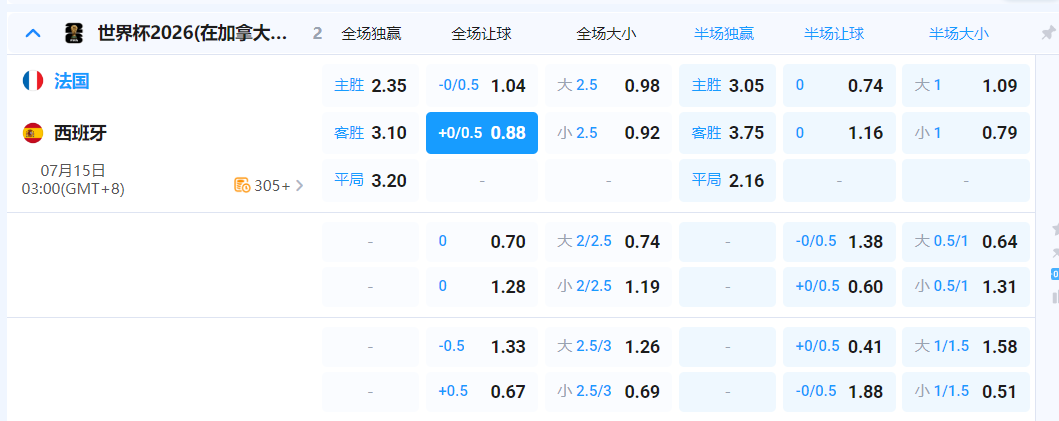The width and height of the screenshot is (1059, 421).
Task: Pick half handicap 0 at 1.16
Action: click(840, 133)
